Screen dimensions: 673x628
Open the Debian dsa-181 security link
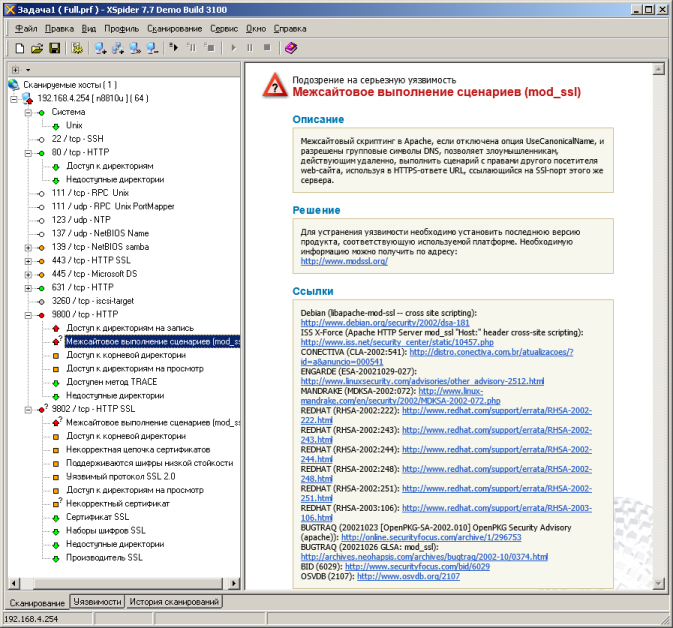point(385,322)
